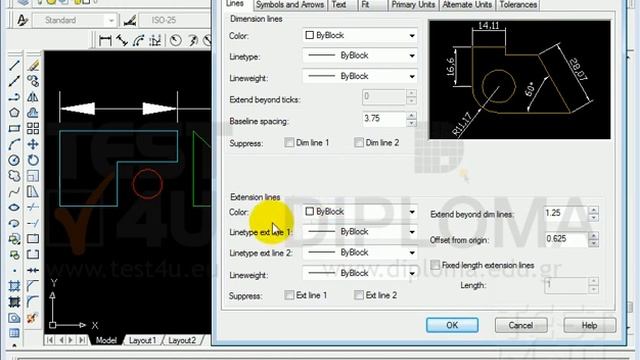Open Extension lines Color dropdown

360,212
